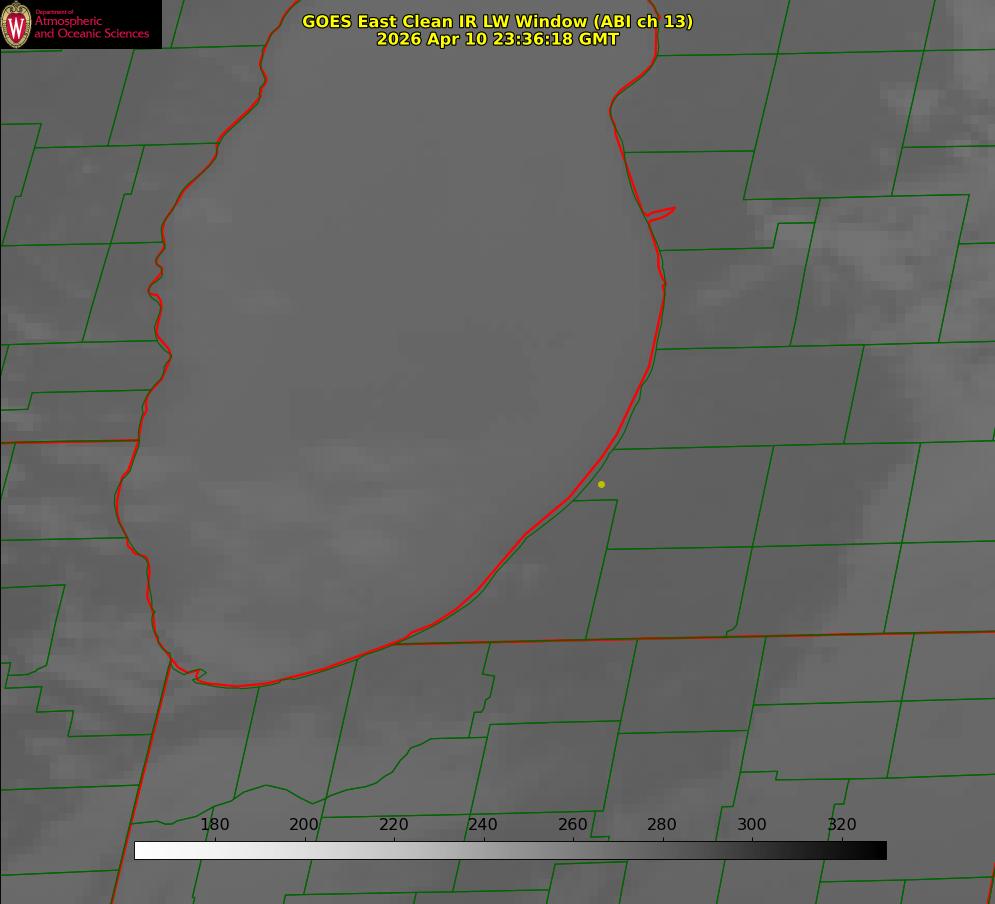Click the GMT label in the timestamp
The height and width of the screenshot is (904, 995).
pos(598,39)
